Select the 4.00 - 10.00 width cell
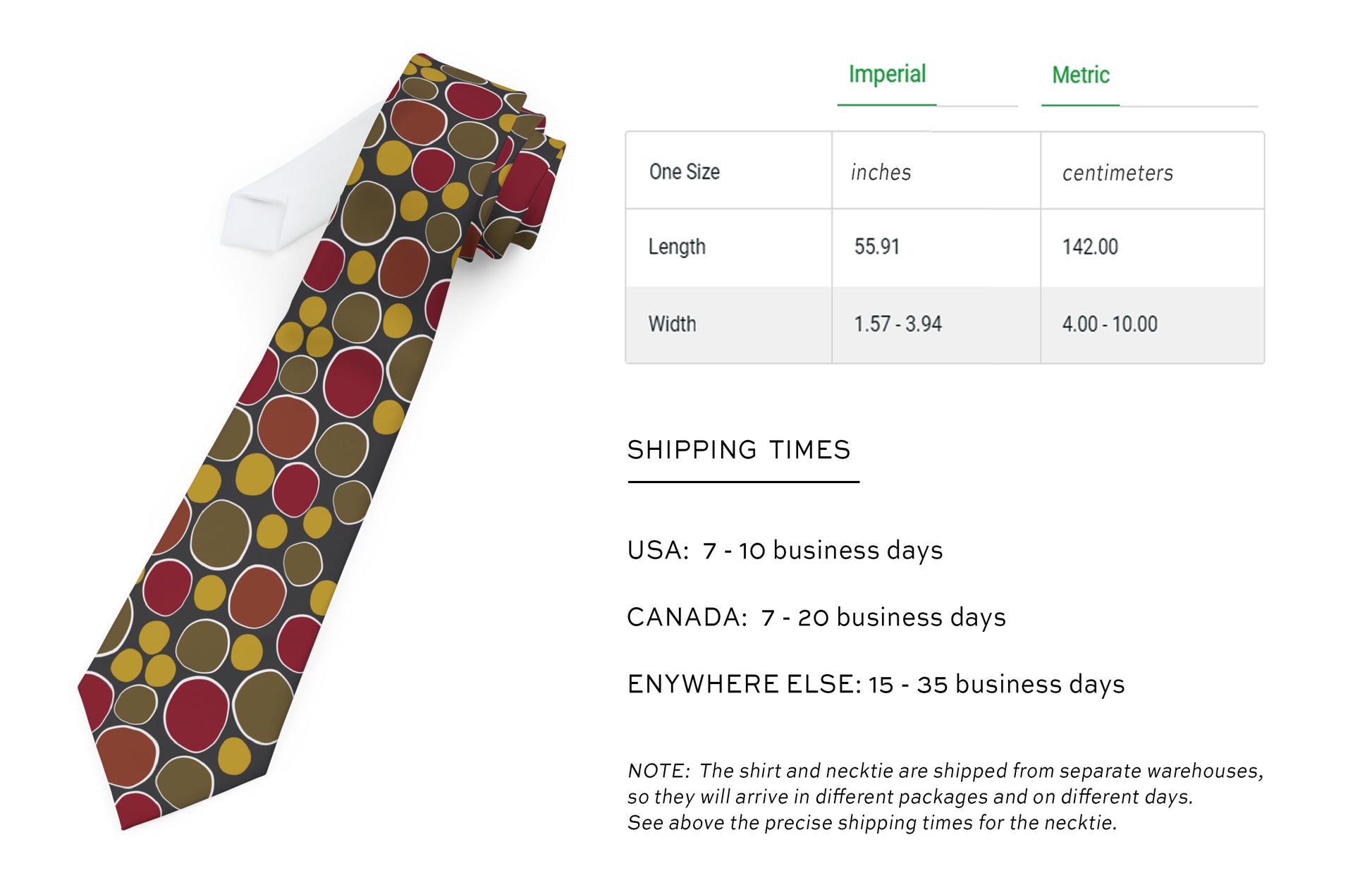Screen dimensions: 1372x885 click(1110, 324)
